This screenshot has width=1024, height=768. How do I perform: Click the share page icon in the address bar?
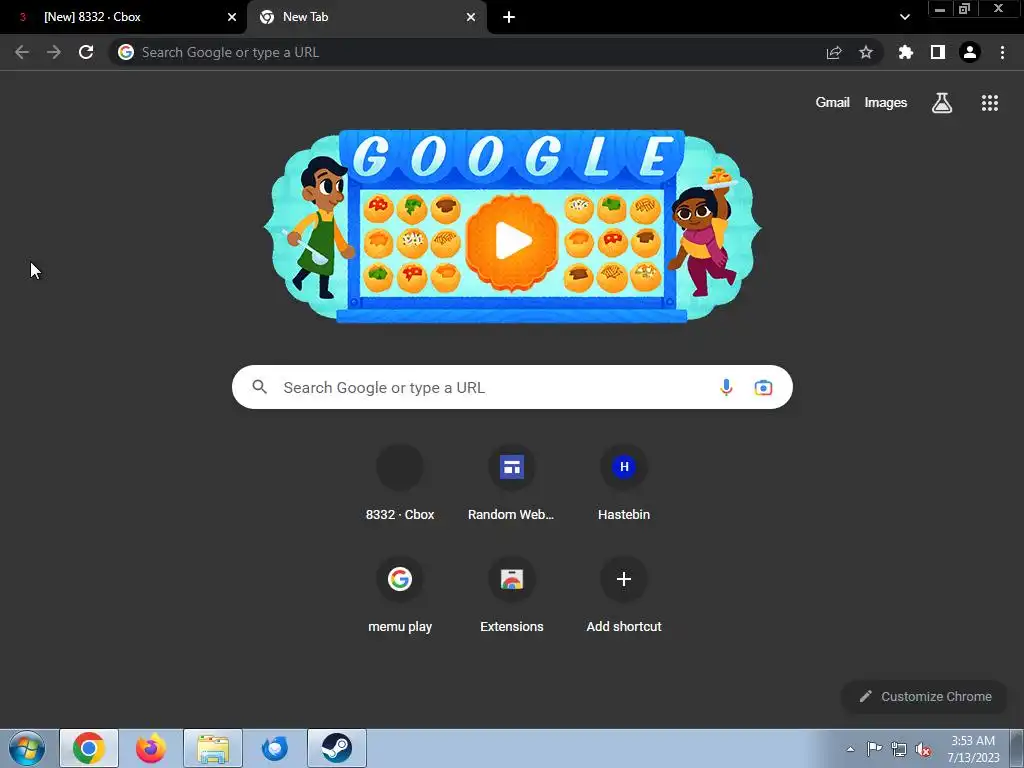point(834,52)
